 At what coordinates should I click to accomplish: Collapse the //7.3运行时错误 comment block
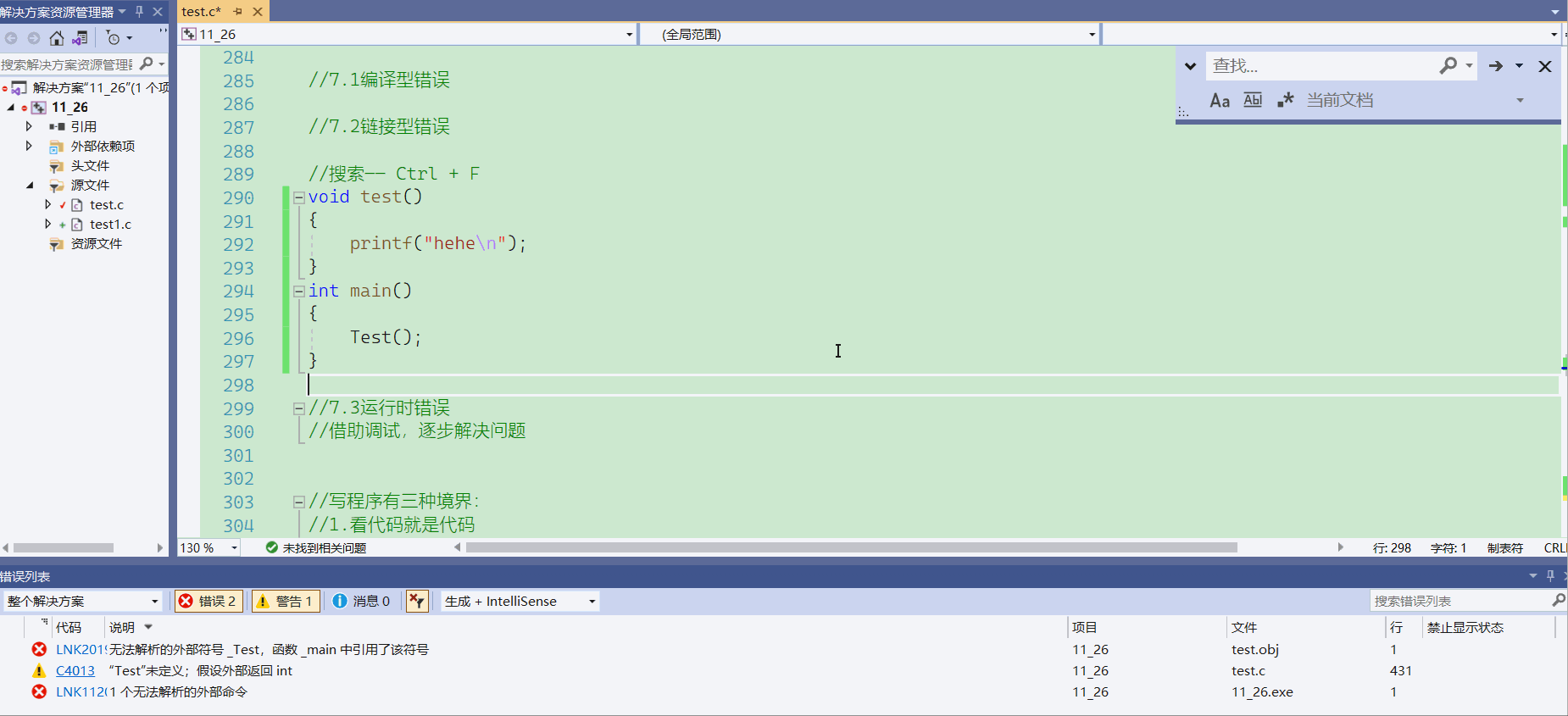click(298, 408)
